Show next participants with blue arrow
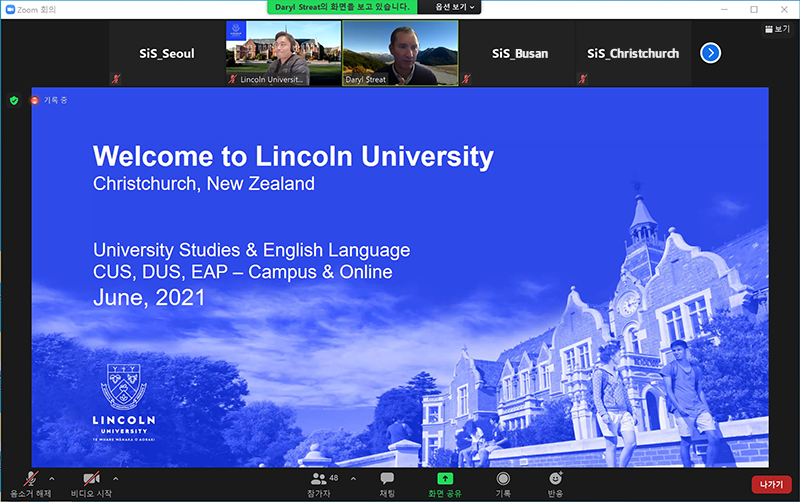The height and width of the screenshot is (502, 800). tap(710, 53)
